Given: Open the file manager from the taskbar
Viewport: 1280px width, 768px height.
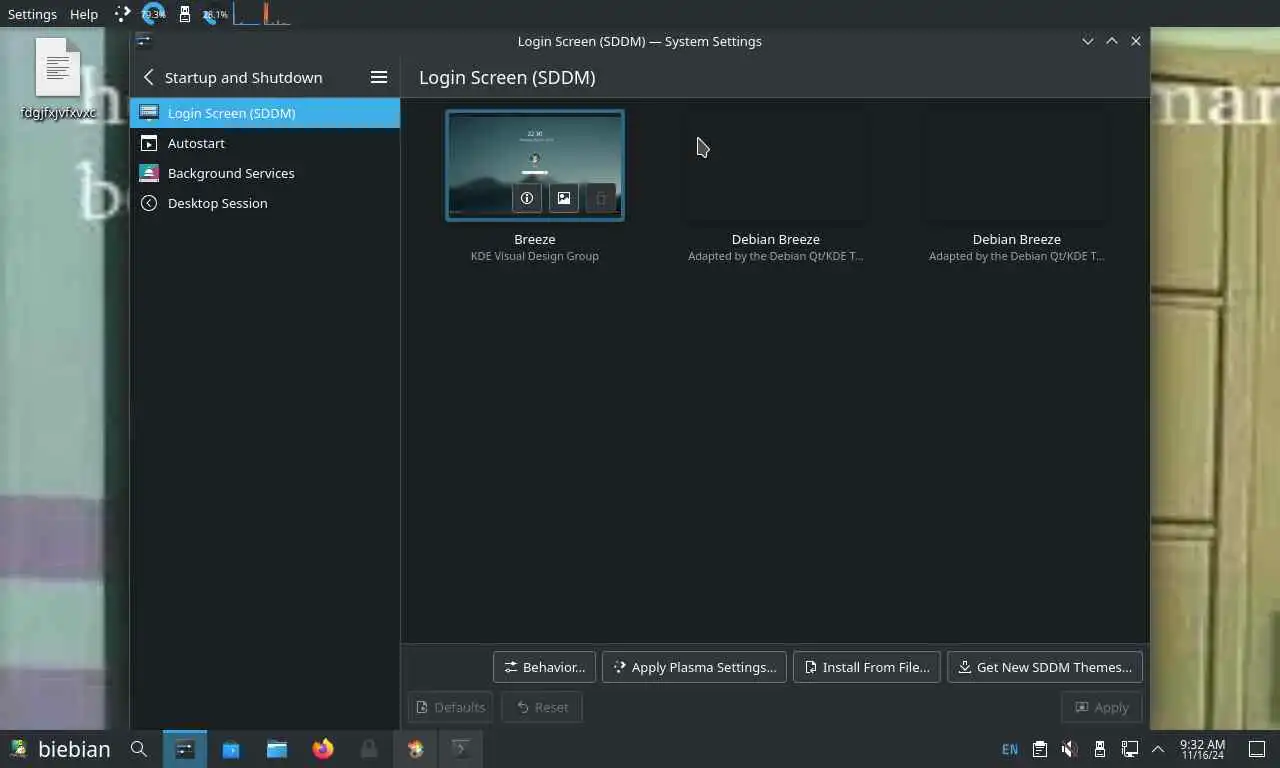Looking at the screenshot, I should [x=277, y=749].
